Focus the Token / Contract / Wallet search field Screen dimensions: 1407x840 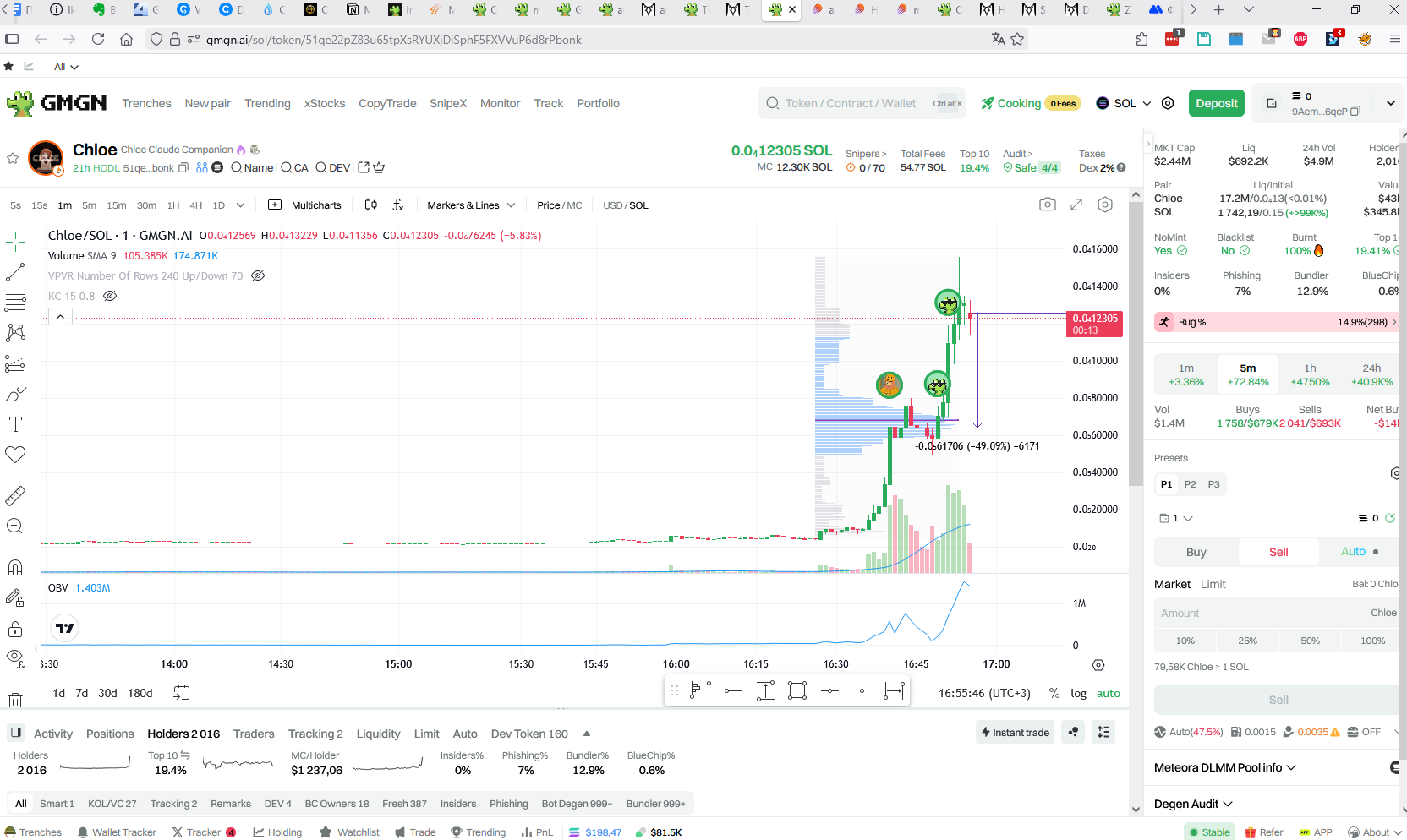(x=862, y=103)
